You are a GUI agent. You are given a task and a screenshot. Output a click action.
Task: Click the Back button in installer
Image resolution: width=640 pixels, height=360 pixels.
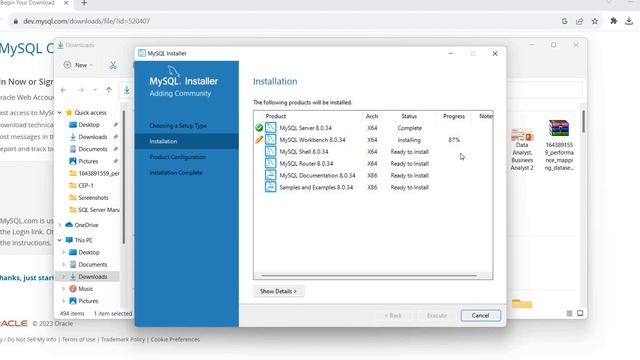(x=393, y=315)
